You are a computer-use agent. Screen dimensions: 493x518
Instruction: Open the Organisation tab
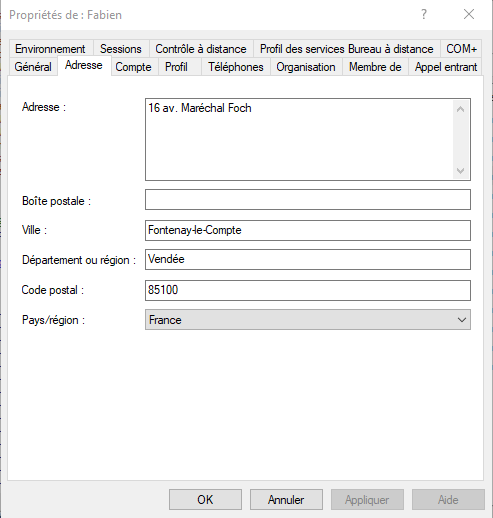click(x=306, y=67)
